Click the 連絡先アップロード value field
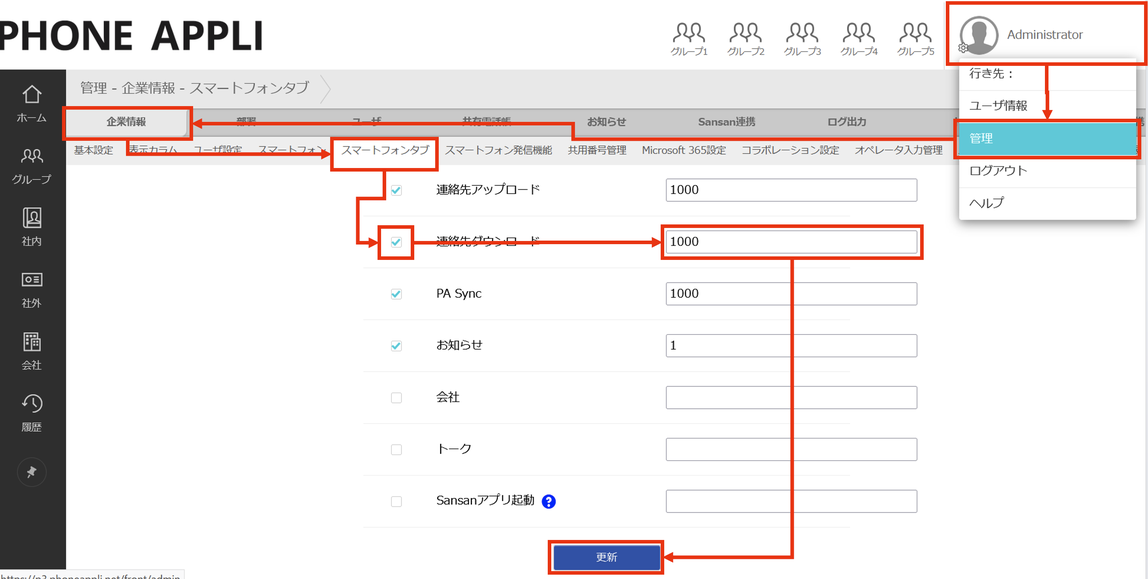Image resolution: width=1148 pixels, height=579 pixels. [791, 190]
